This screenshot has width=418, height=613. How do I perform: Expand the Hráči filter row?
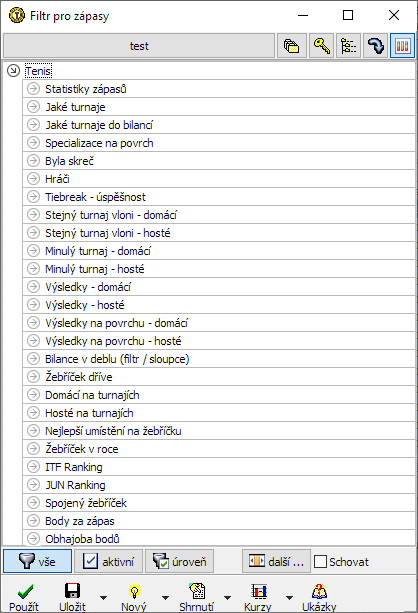pos(34,179)
